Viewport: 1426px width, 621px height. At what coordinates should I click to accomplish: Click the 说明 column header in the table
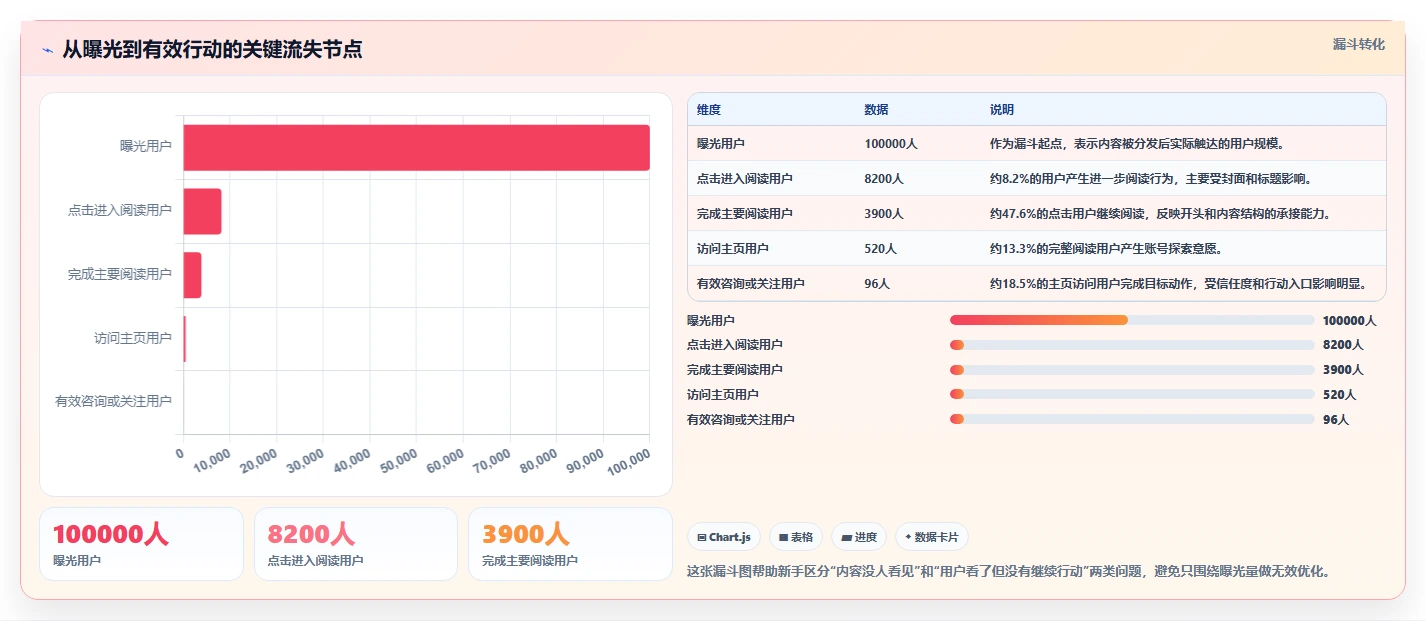coord(1002,109)
